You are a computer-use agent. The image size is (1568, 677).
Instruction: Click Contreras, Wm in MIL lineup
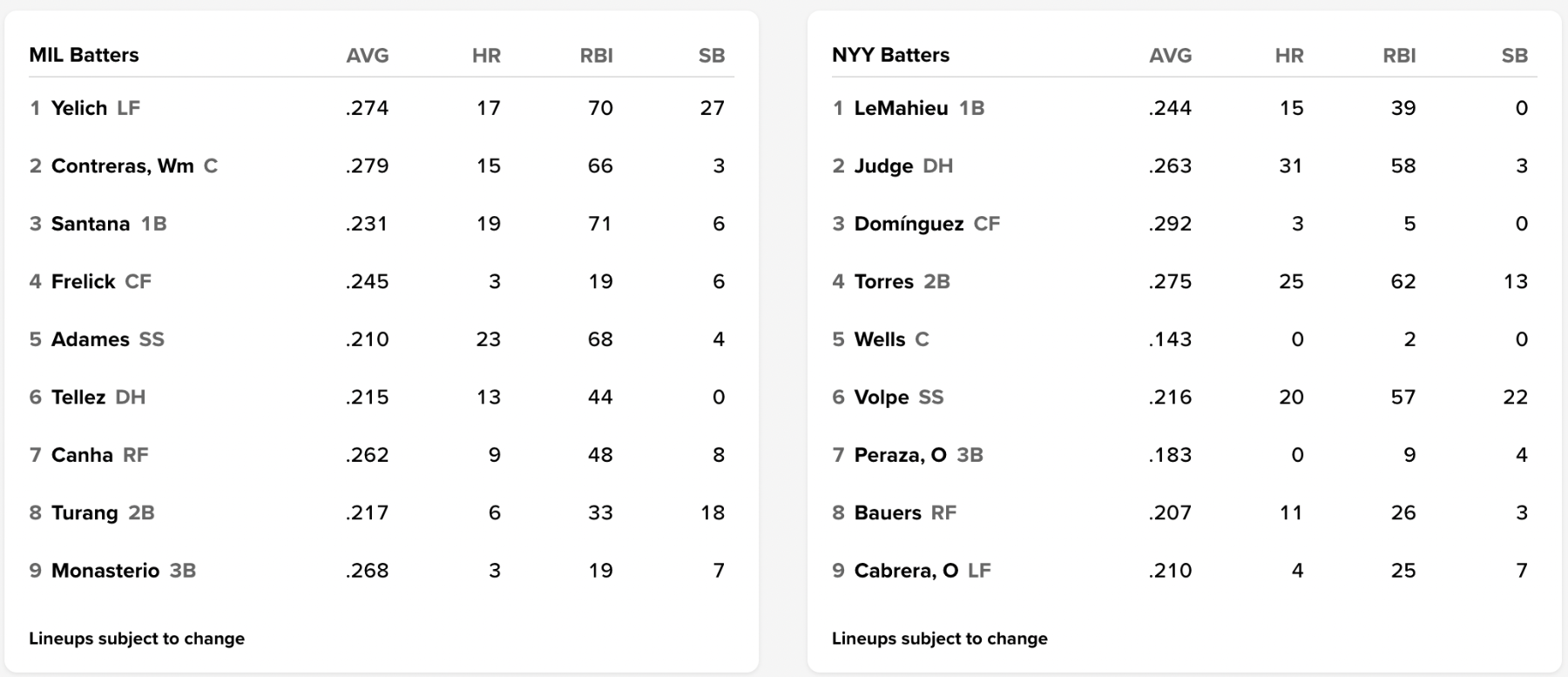tap(122, 166)
